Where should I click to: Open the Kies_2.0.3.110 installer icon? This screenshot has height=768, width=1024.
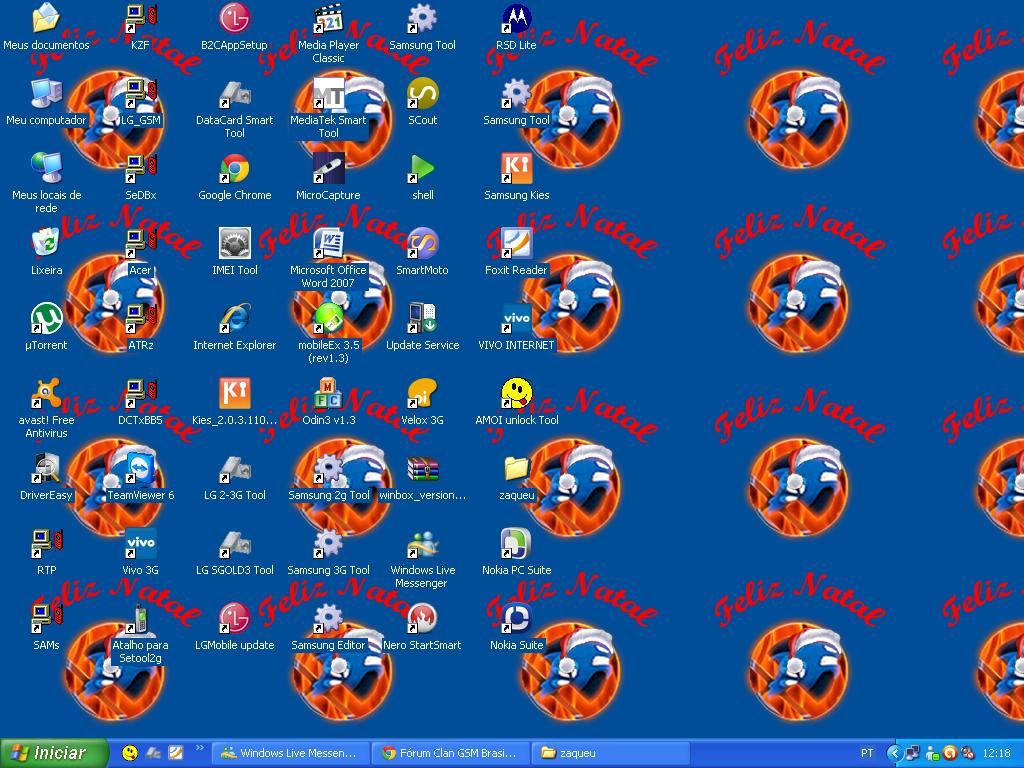click(234, 394)
